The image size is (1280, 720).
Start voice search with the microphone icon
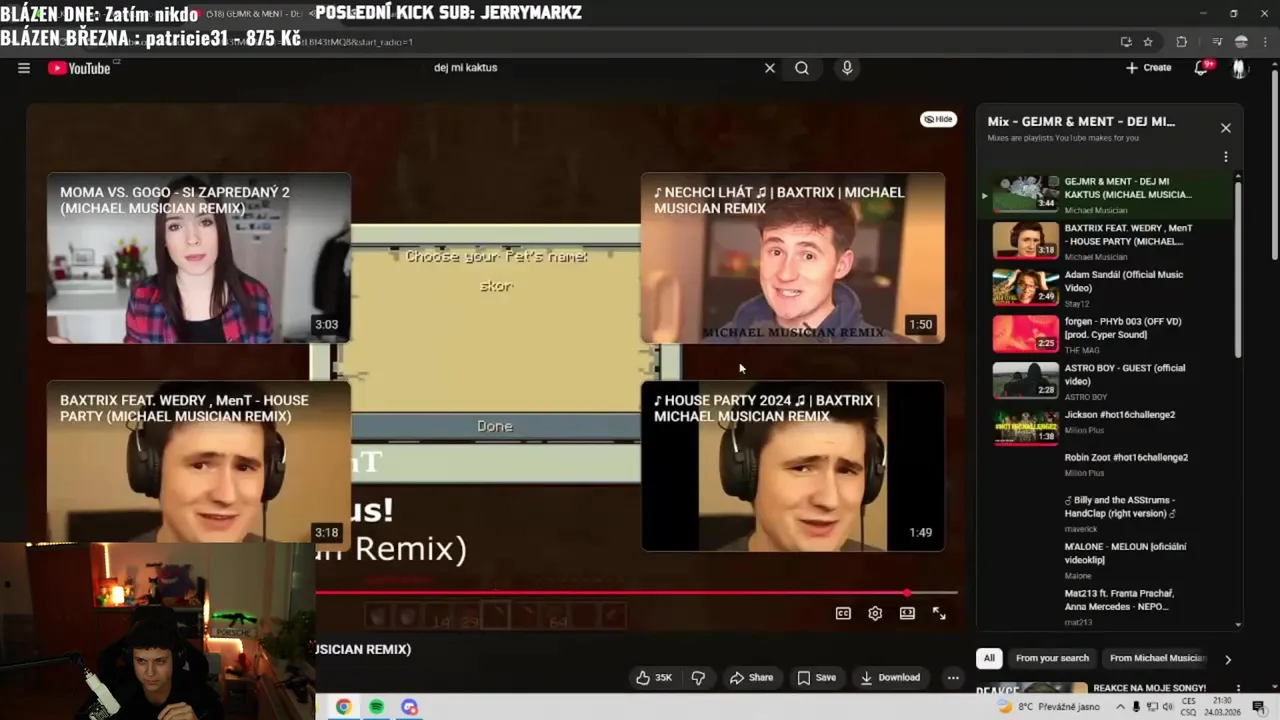(x=847, y=68)
